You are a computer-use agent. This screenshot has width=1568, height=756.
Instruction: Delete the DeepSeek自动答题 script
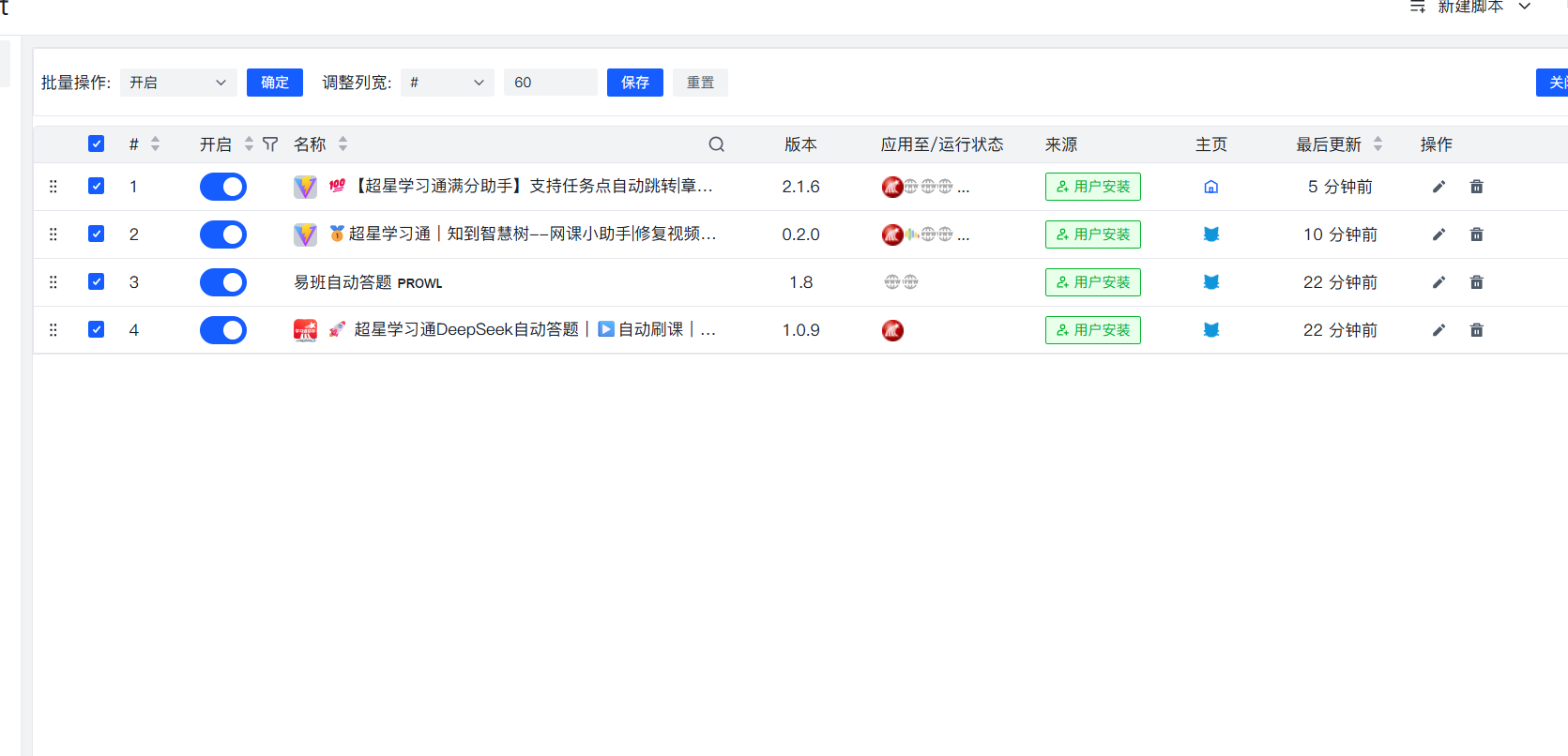pyautogui.click(x=1476, y=330)
